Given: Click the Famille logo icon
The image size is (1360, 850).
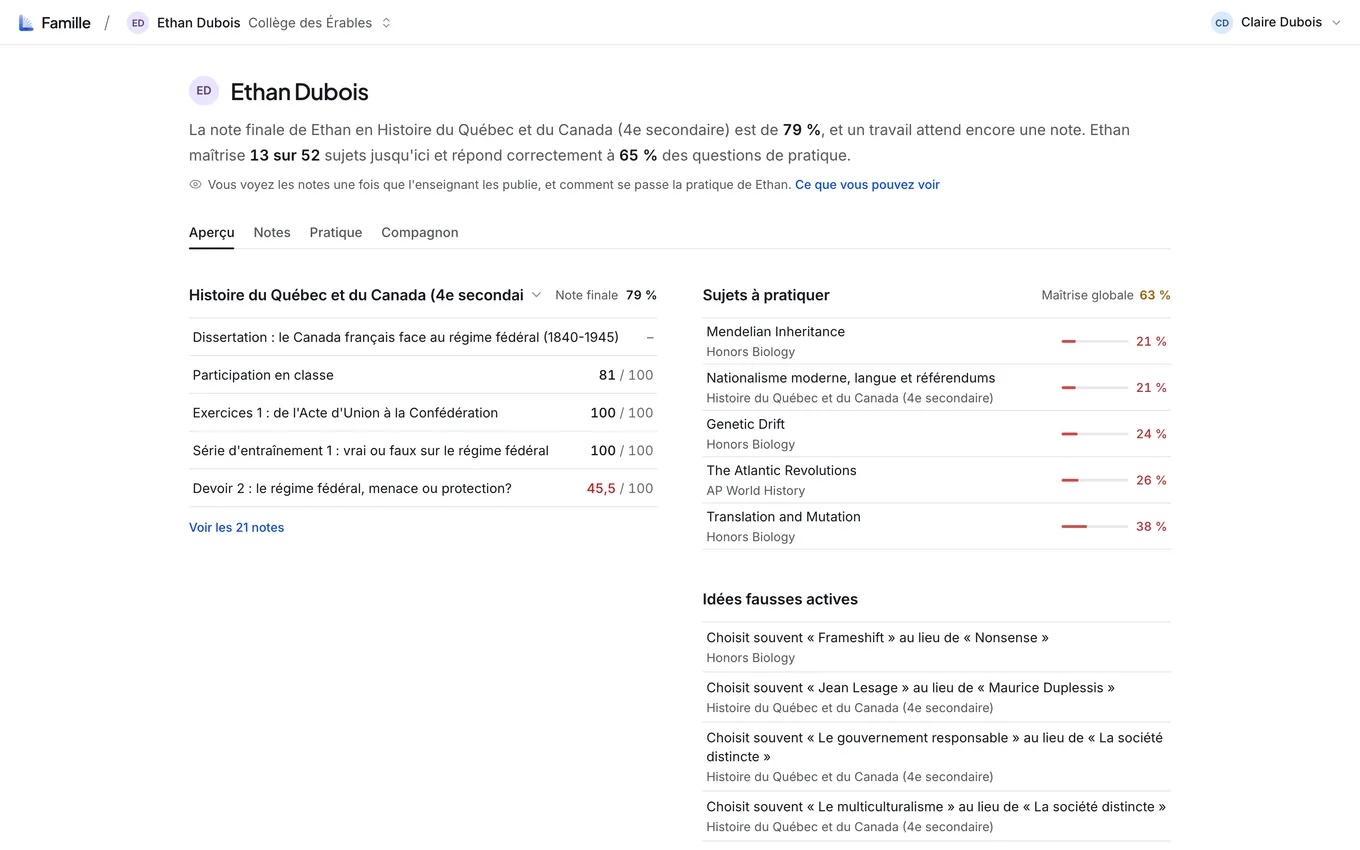Looking at the screenshot, I should coord(26,23).
